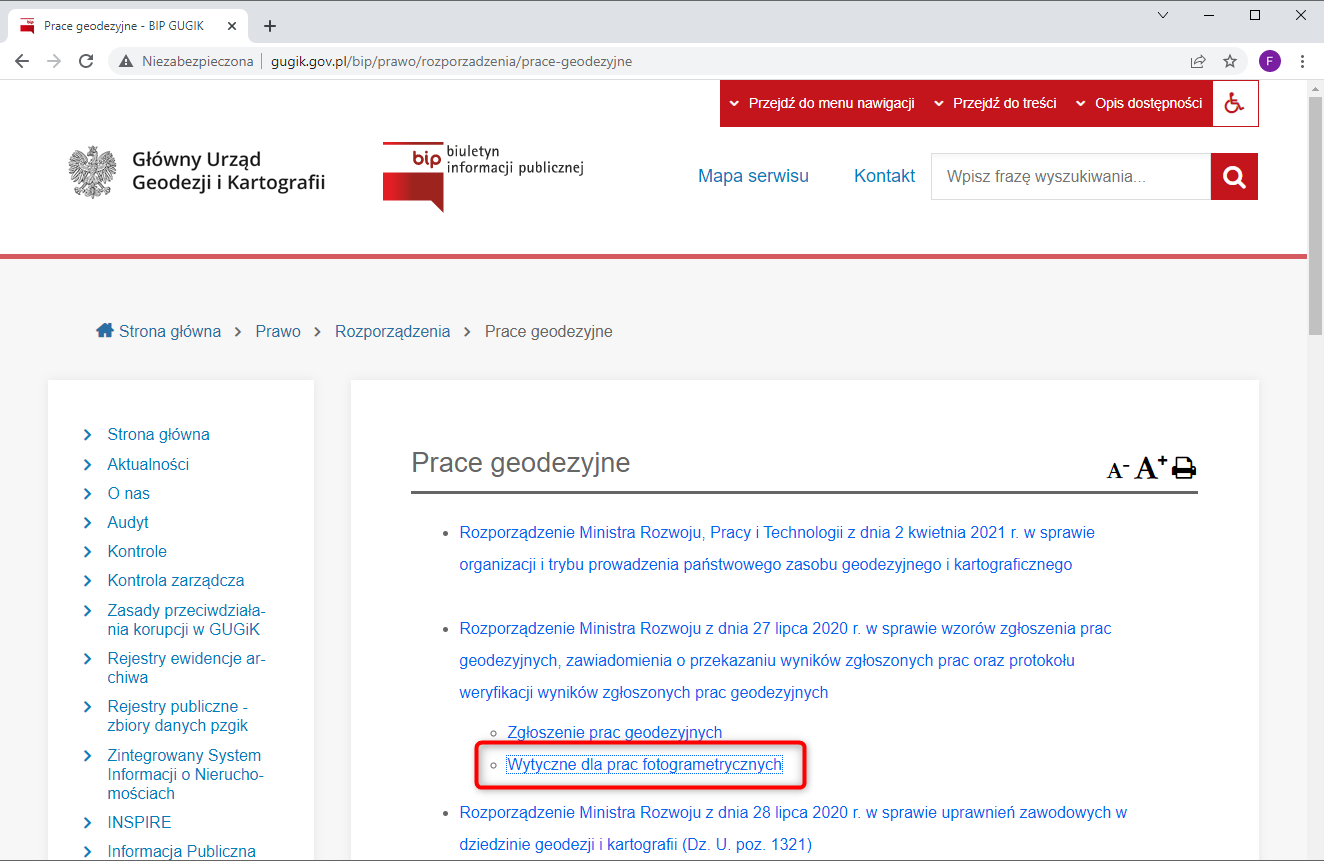Open the browser profile avatar
Image resolution: width=1324 pixels, height=861 pixels.
click(1269, 61)
